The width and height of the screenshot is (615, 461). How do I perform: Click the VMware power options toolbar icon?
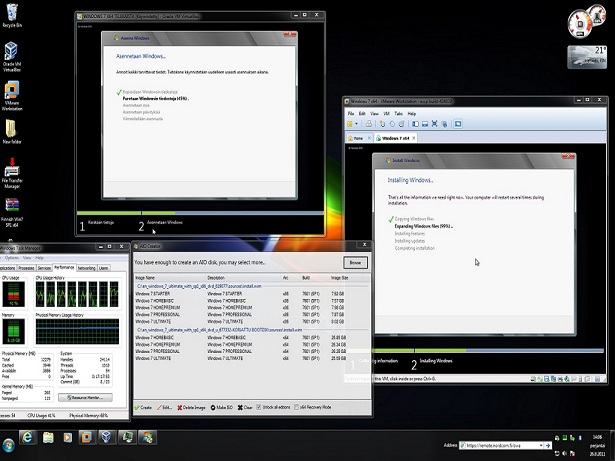click(350, 124)
